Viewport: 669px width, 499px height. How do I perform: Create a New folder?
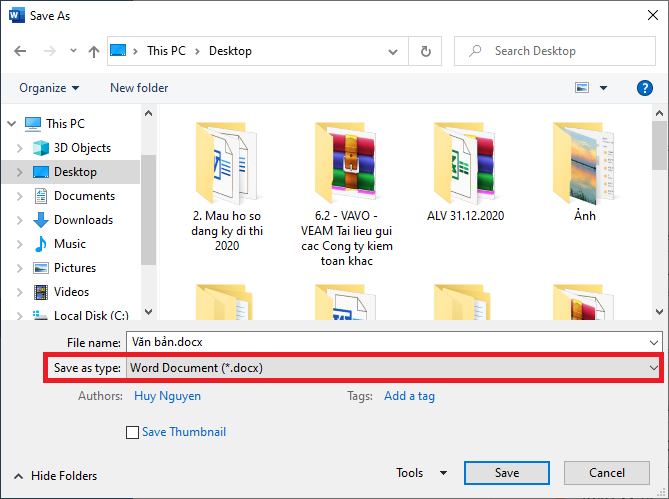click(139, 88)
